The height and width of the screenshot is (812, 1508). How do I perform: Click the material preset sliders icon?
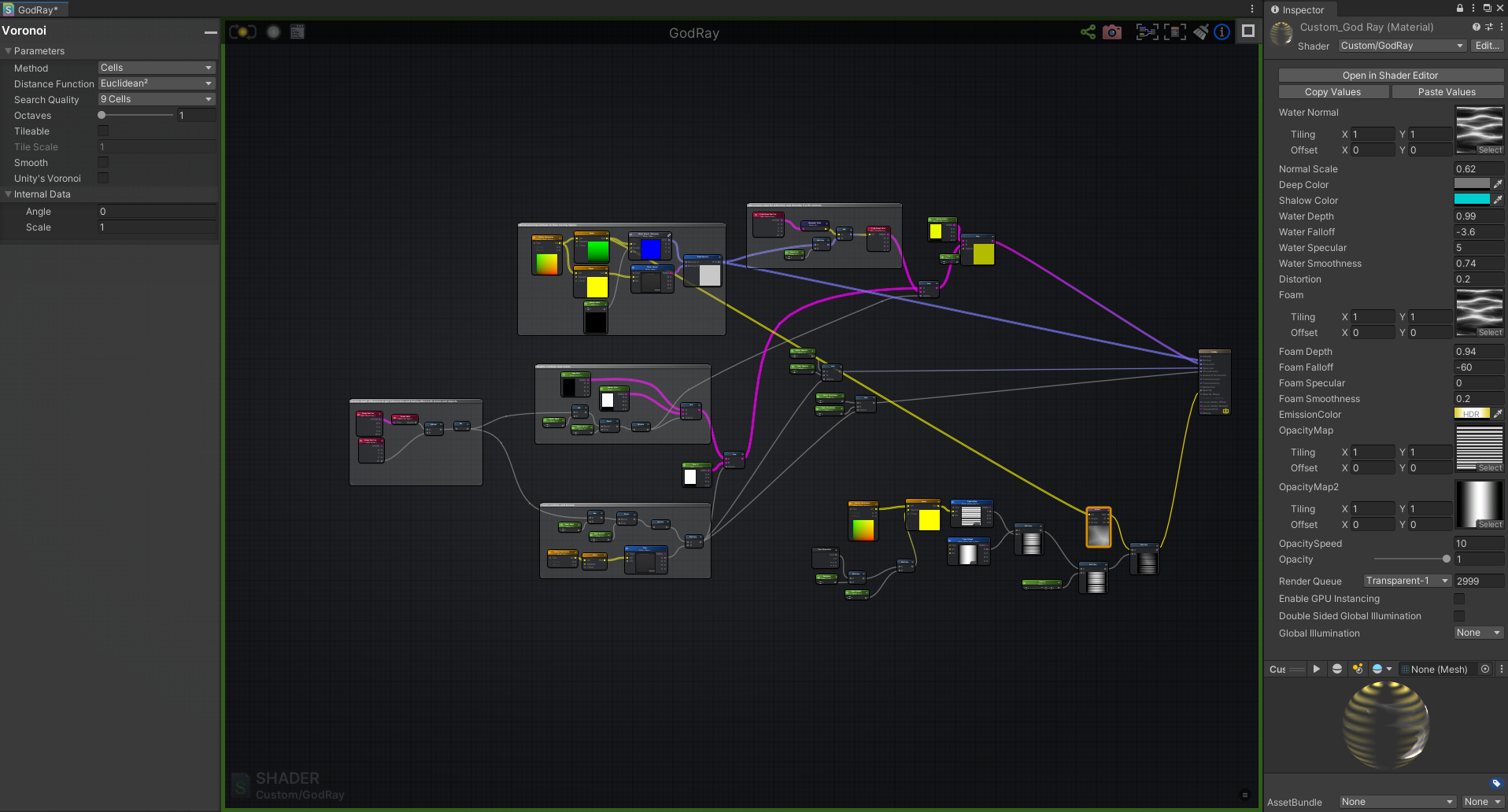point(1488,27)
